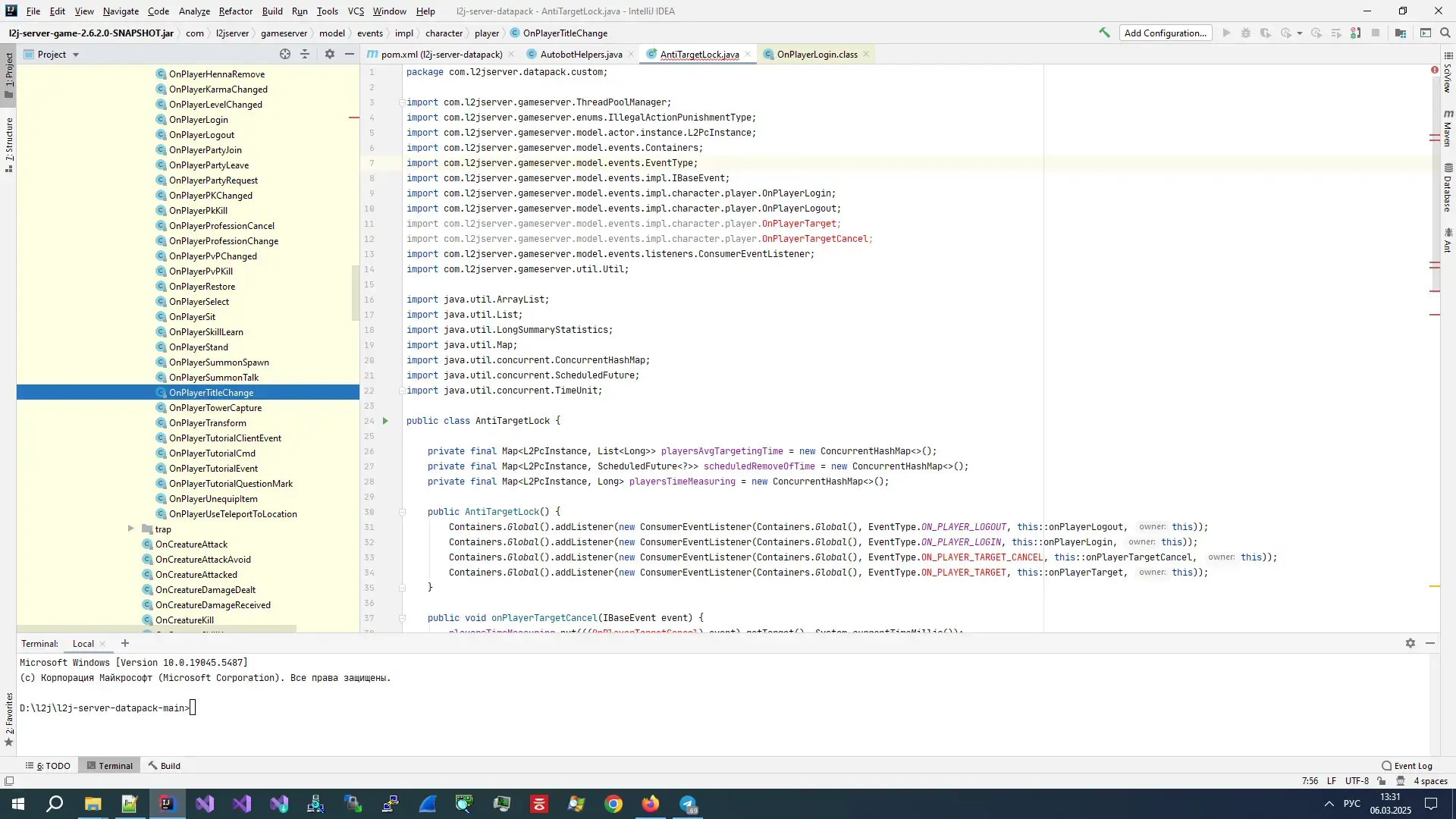Expand the trap tree folder
The image size is (1456, 819).
click(x=130, y=529)
